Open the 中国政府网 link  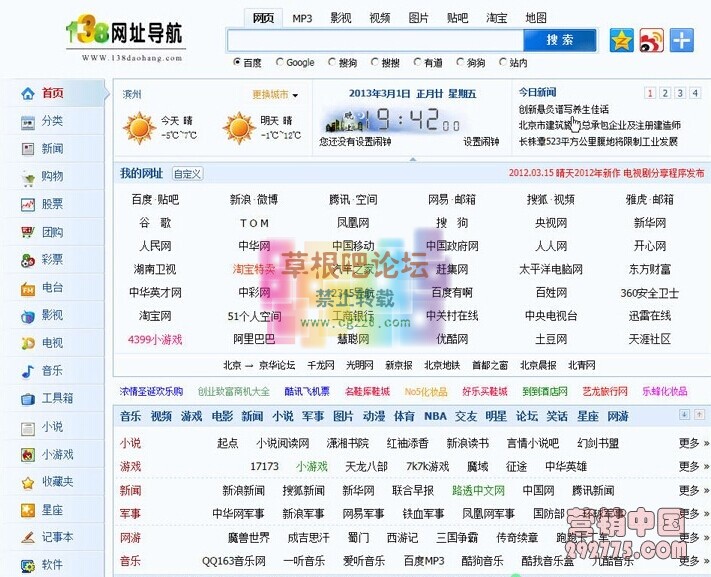point(452,246)
